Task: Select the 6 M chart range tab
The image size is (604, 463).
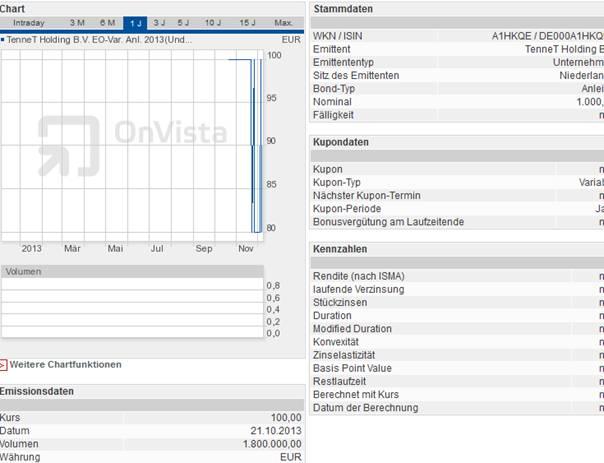Action: coord(107,23)
